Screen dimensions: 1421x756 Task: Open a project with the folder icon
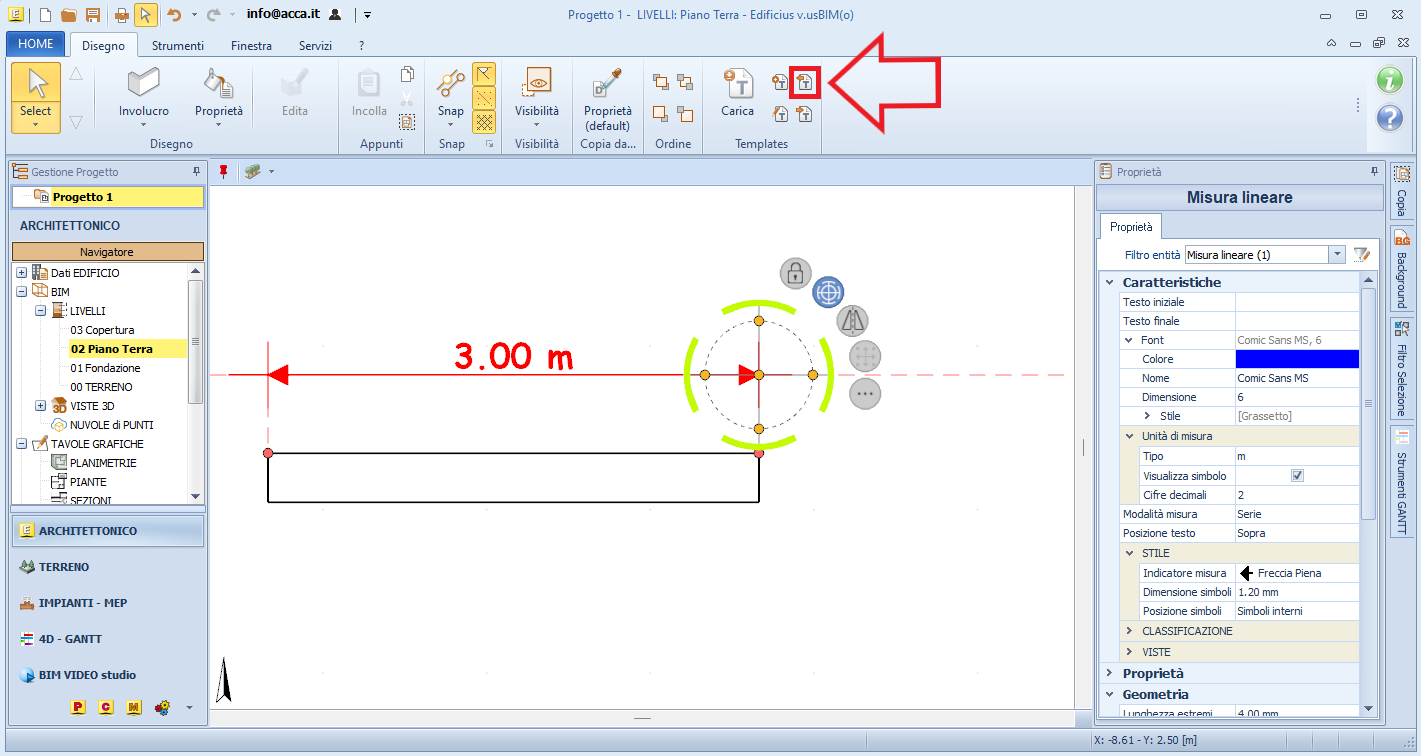[69, 15]
